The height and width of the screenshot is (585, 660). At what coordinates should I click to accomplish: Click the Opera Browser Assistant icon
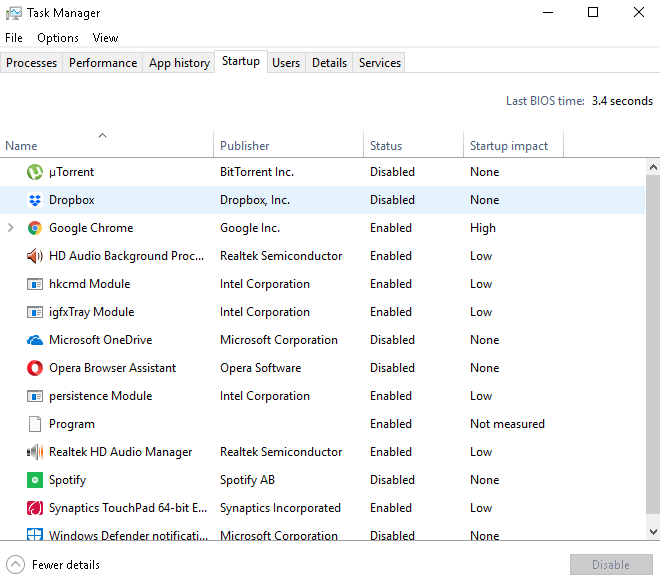click(x=35, y=368)
